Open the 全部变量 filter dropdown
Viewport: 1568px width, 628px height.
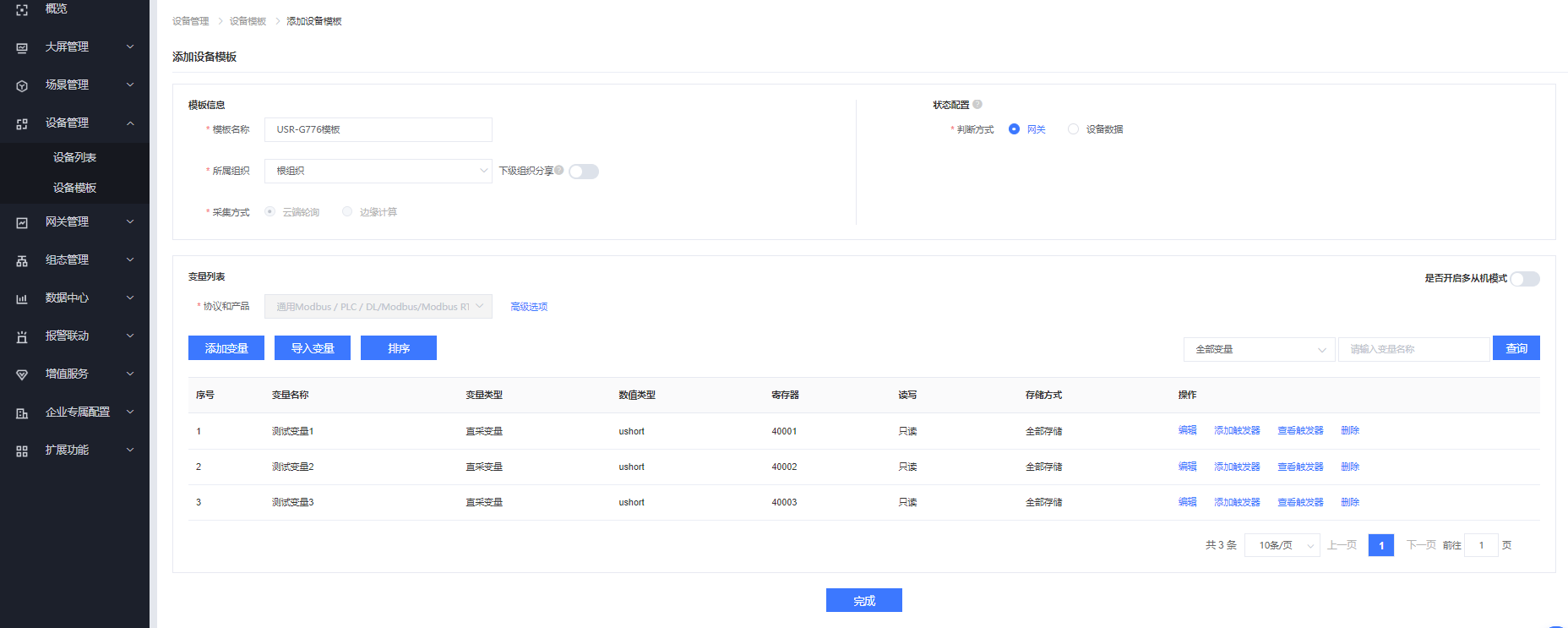pos(1259,349)
